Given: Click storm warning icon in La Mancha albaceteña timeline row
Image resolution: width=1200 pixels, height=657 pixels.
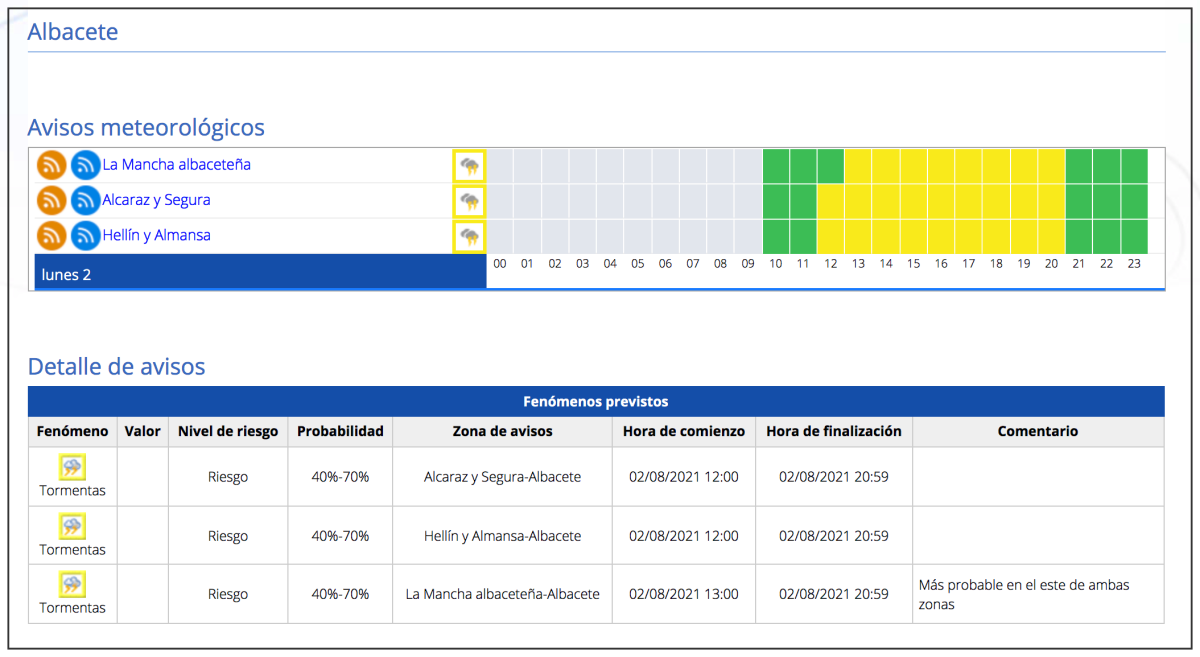Looking at the screenshot, I should (469, 165).
